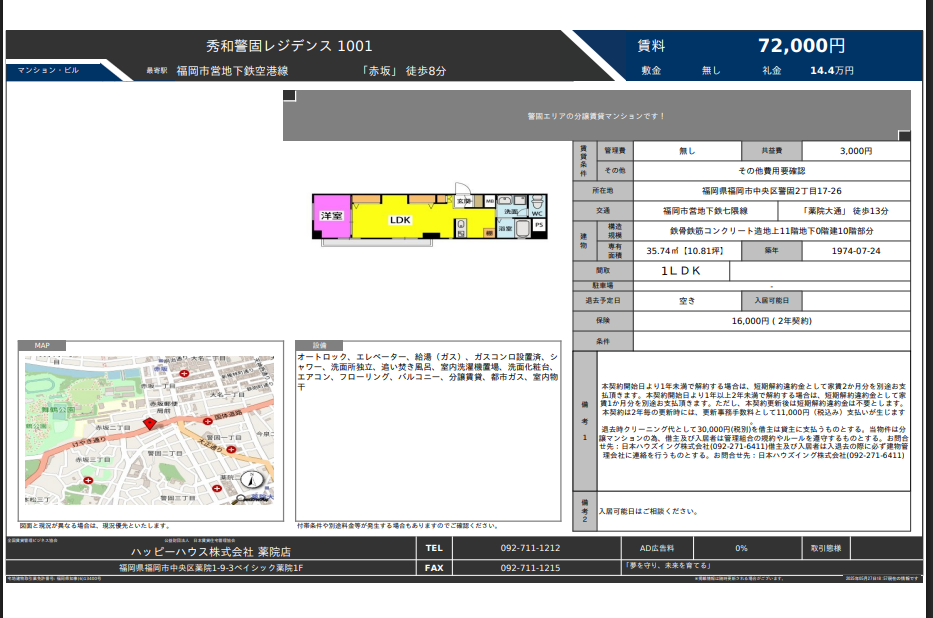
Task: Click the dark square at banner's top-left corner
Action: pyautogui.click(x=289, y=96)
